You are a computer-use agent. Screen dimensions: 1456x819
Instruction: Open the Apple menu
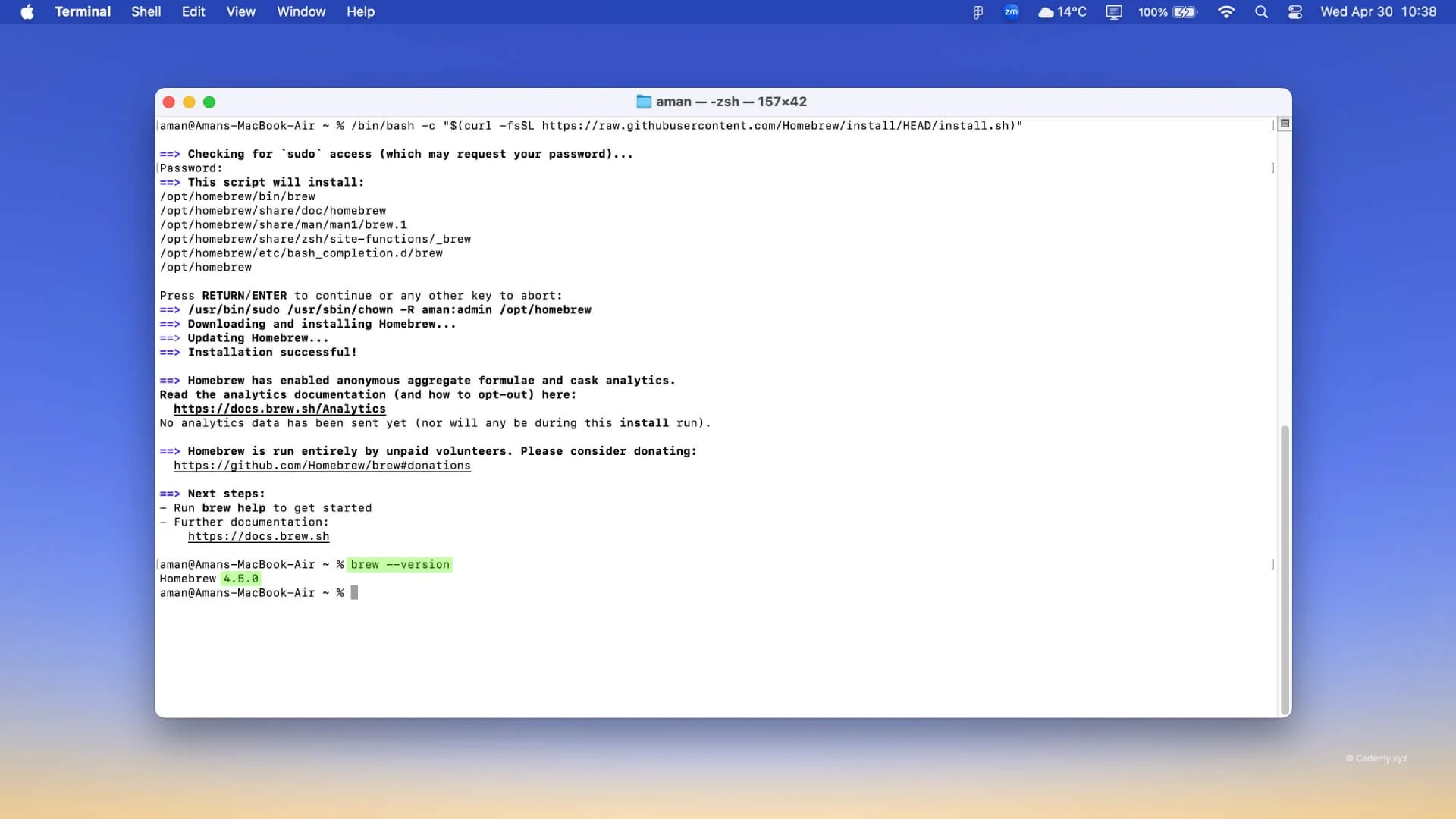(27, 12)
